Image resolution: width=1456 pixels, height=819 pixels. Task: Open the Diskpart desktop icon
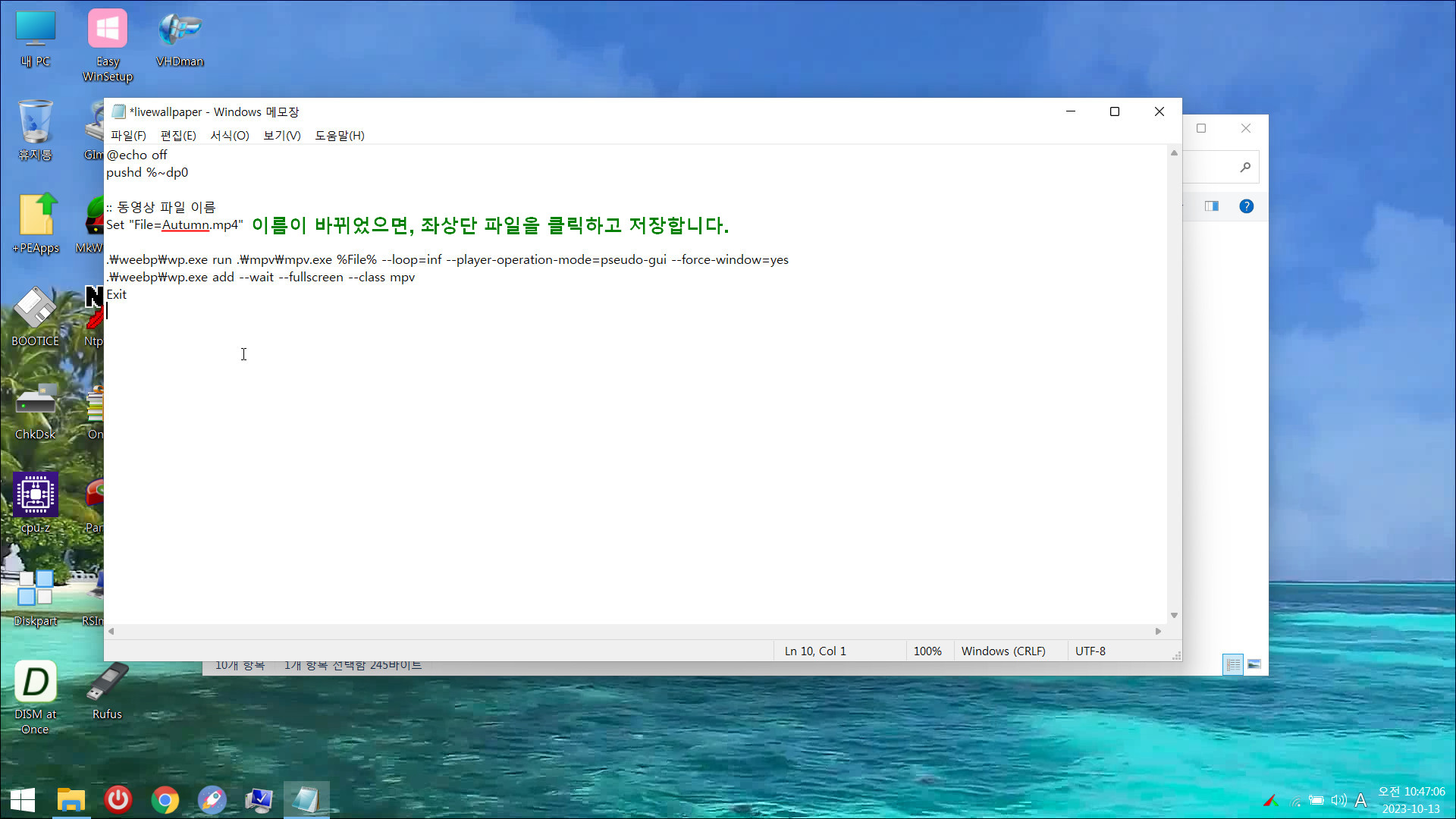click(36, 598)
